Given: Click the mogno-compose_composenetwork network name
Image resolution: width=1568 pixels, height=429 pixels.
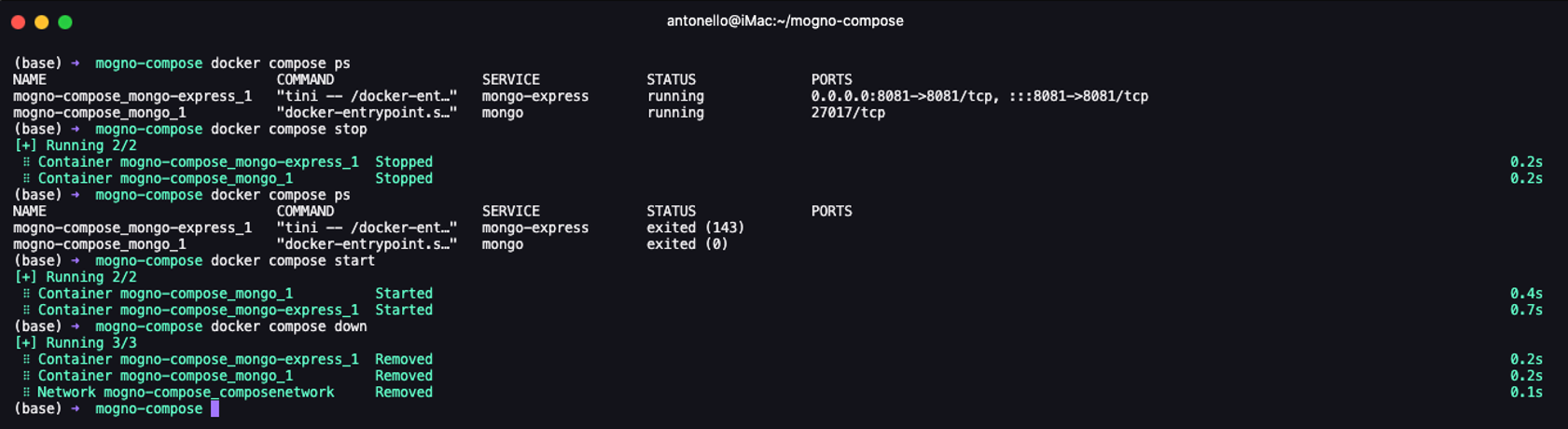Looking at the screenshot, I should [x=218, y=393].
